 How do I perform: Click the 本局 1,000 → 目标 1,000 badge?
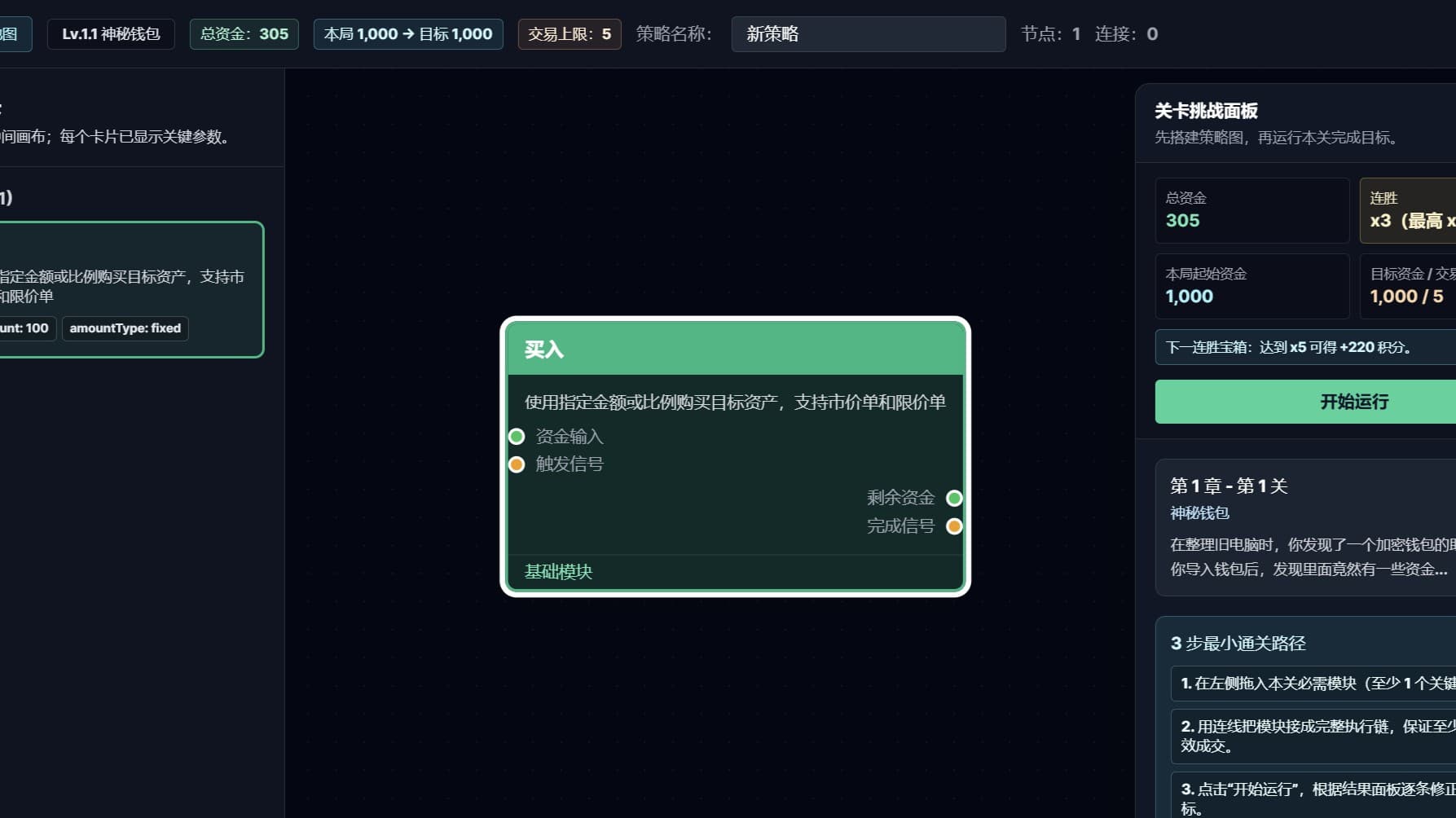pos(408,34)
